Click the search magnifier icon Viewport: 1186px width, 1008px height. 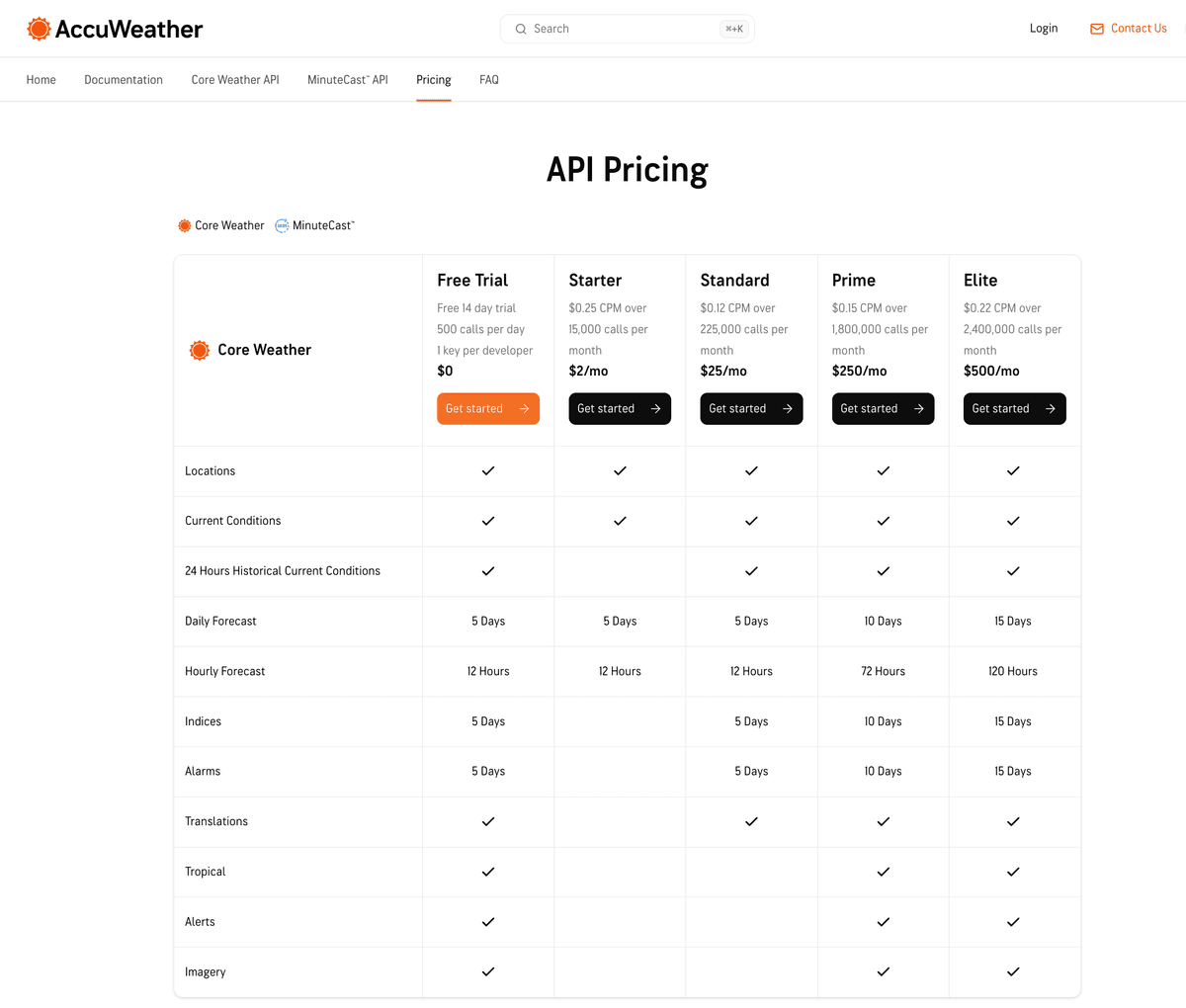[521, 29]
